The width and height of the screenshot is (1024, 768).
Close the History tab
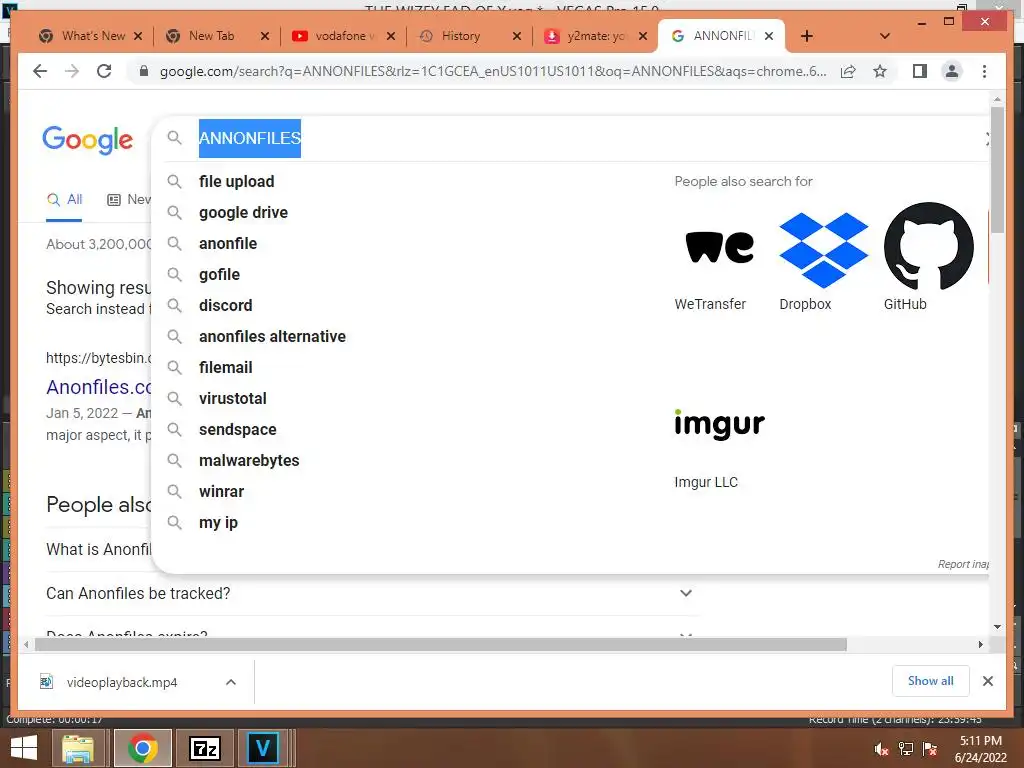[517, 36]
